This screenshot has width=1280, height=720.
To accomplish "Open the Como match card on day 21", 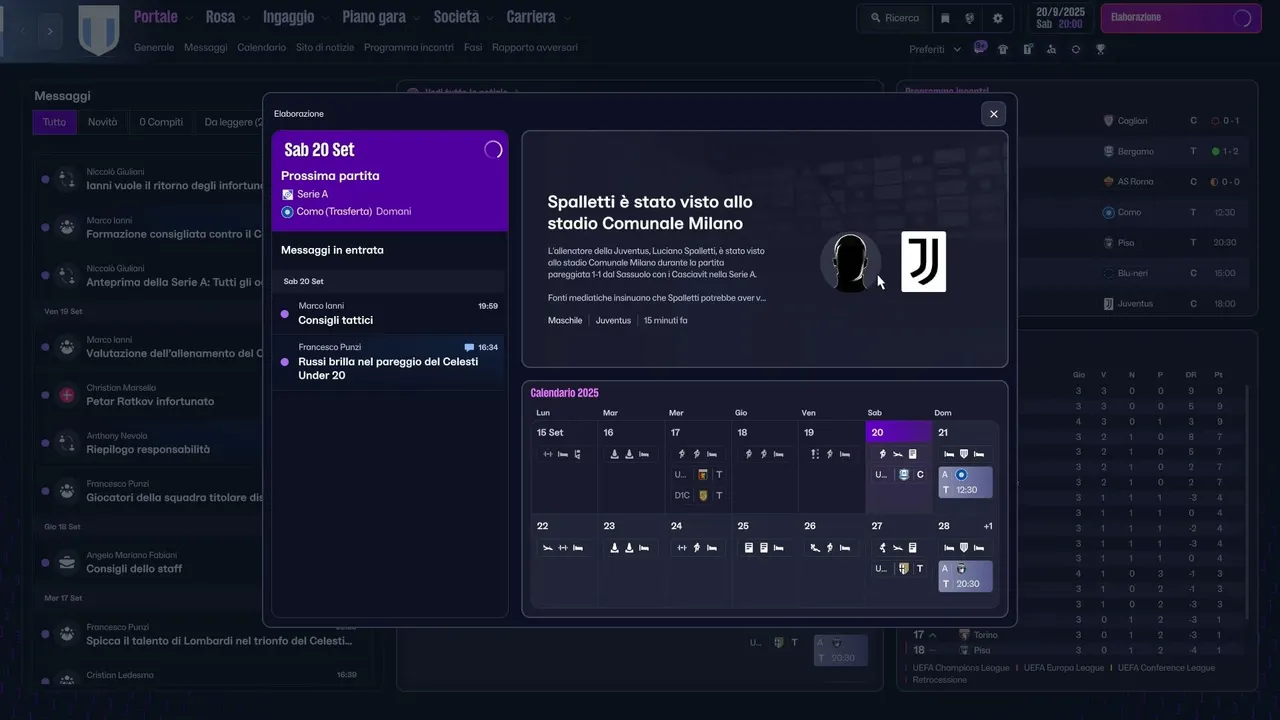I will pyautogui.click(x=965, y=482).
